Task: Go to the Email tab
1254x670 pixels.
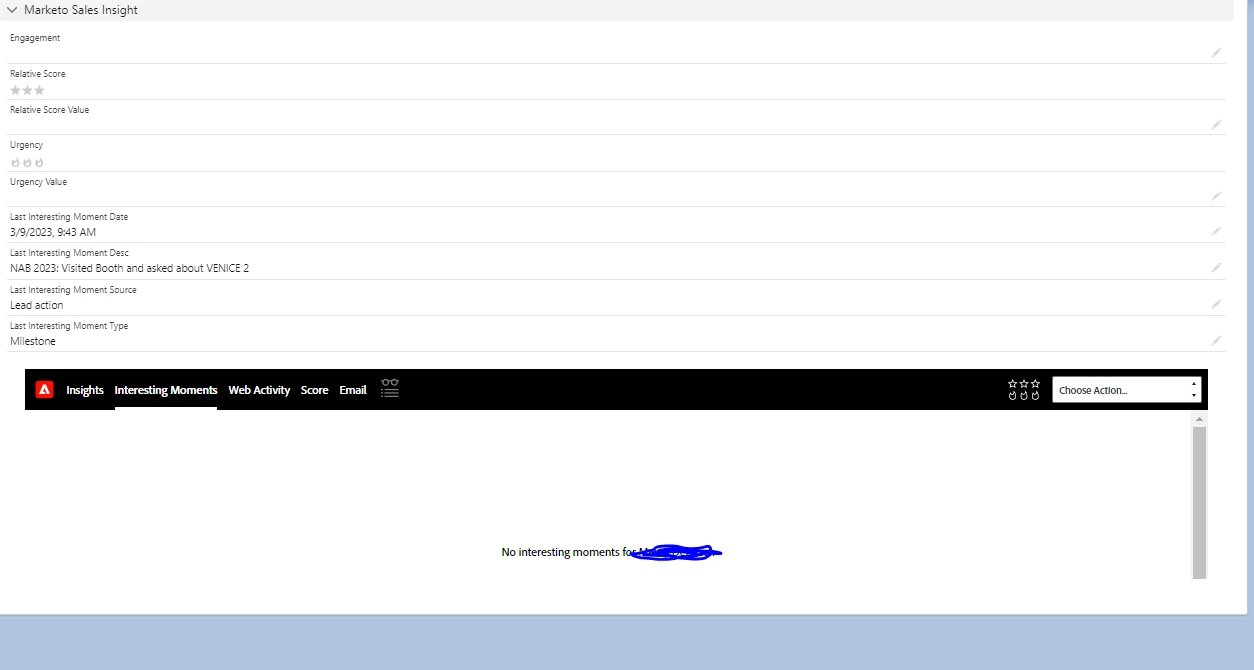Action: [353, 390]
